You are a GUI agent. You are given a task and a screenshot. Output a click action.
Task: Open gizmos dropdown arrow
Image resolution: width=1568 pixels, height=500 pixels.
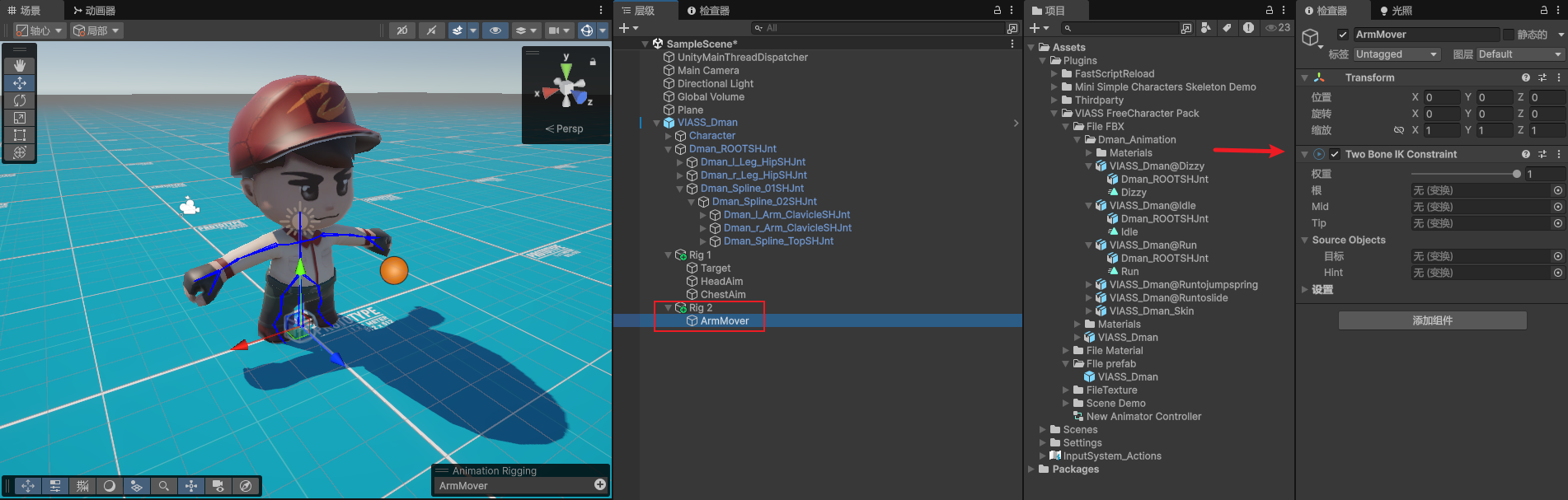click(x=603, y=30)
